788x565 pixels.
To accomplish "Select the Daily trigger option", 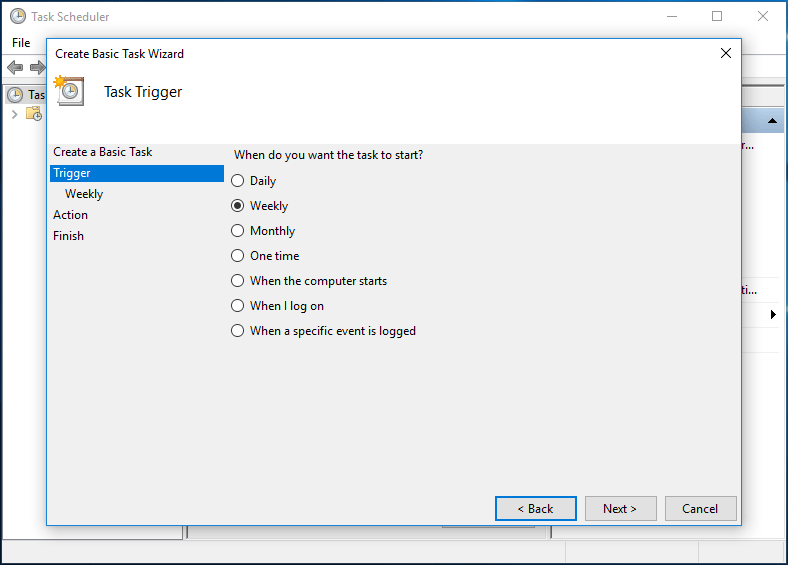I will point(238,181).
